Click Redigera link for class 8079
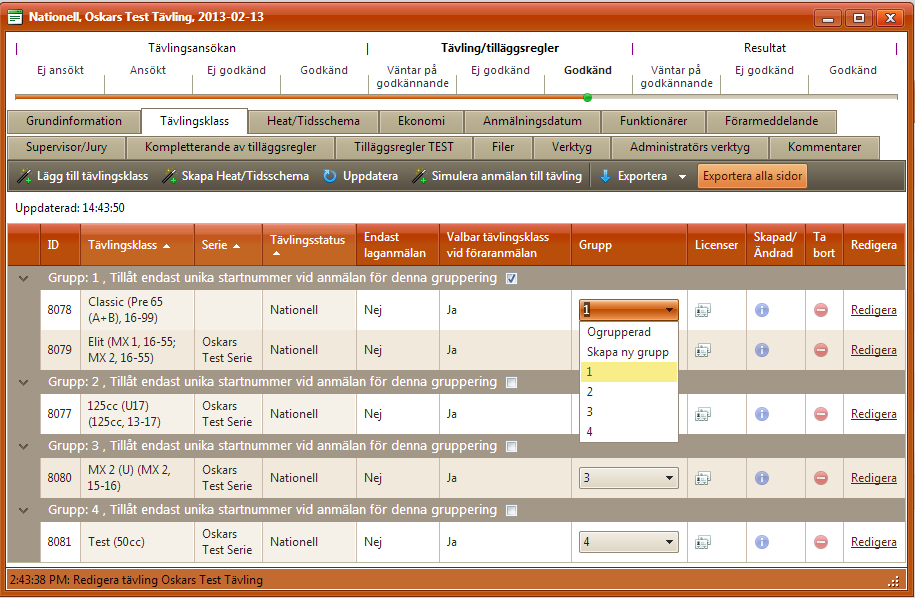Screen dimensions: 915x598 click(x=874, y=350)
